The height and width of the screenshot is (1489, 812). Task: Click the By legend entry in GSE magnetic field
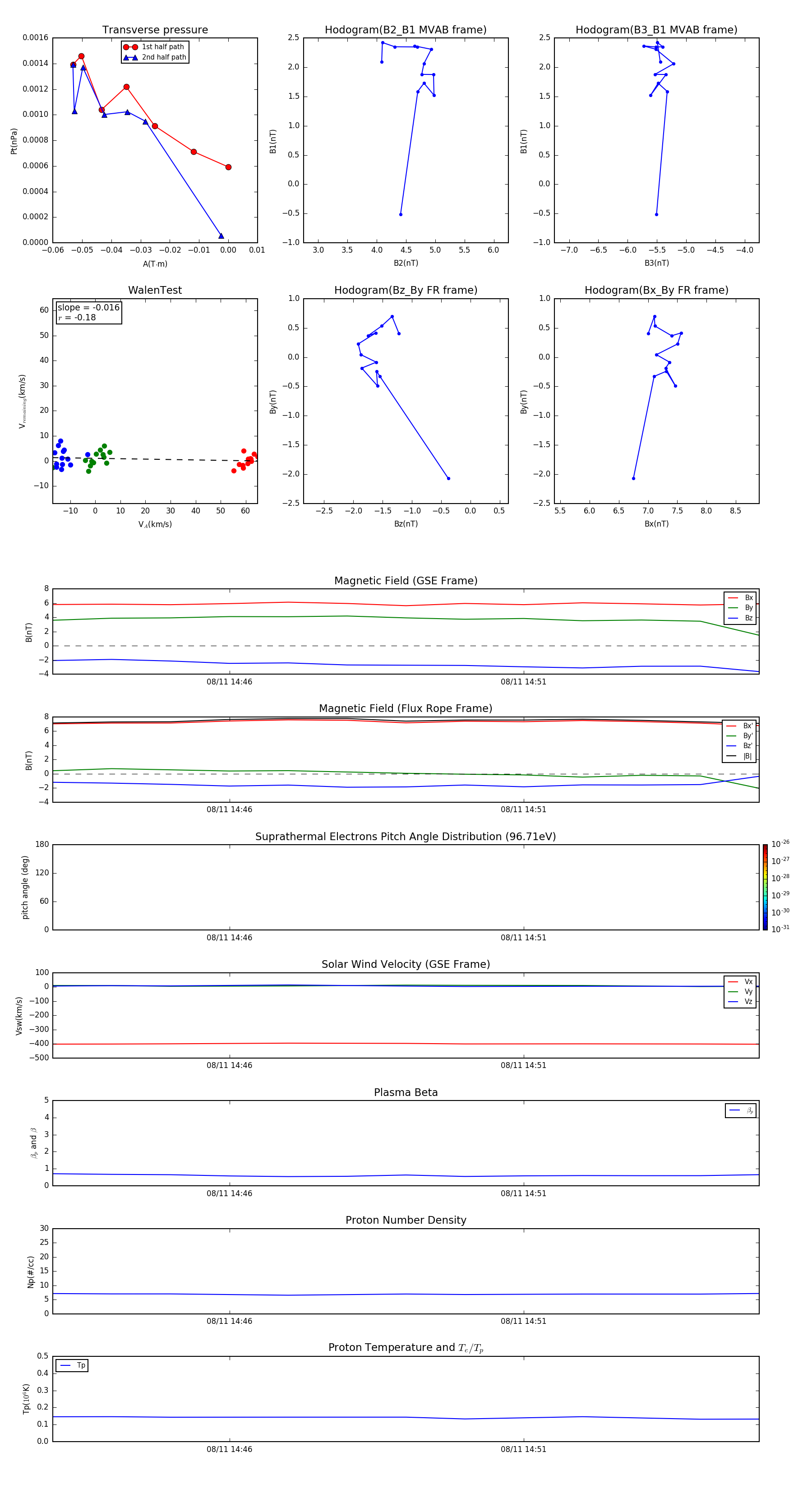click(x=740, y=607)
